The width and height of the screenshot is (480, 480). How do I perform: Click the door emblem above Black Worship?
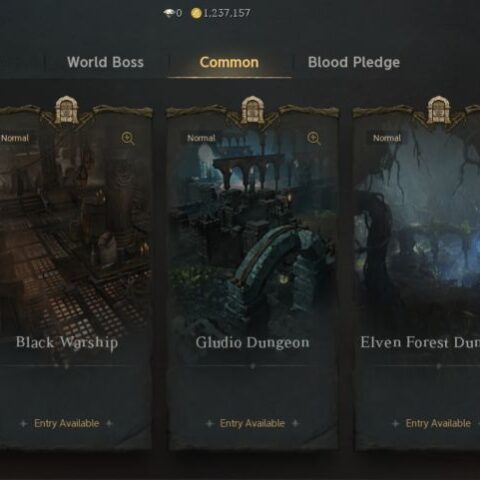[x=67, y=110]
